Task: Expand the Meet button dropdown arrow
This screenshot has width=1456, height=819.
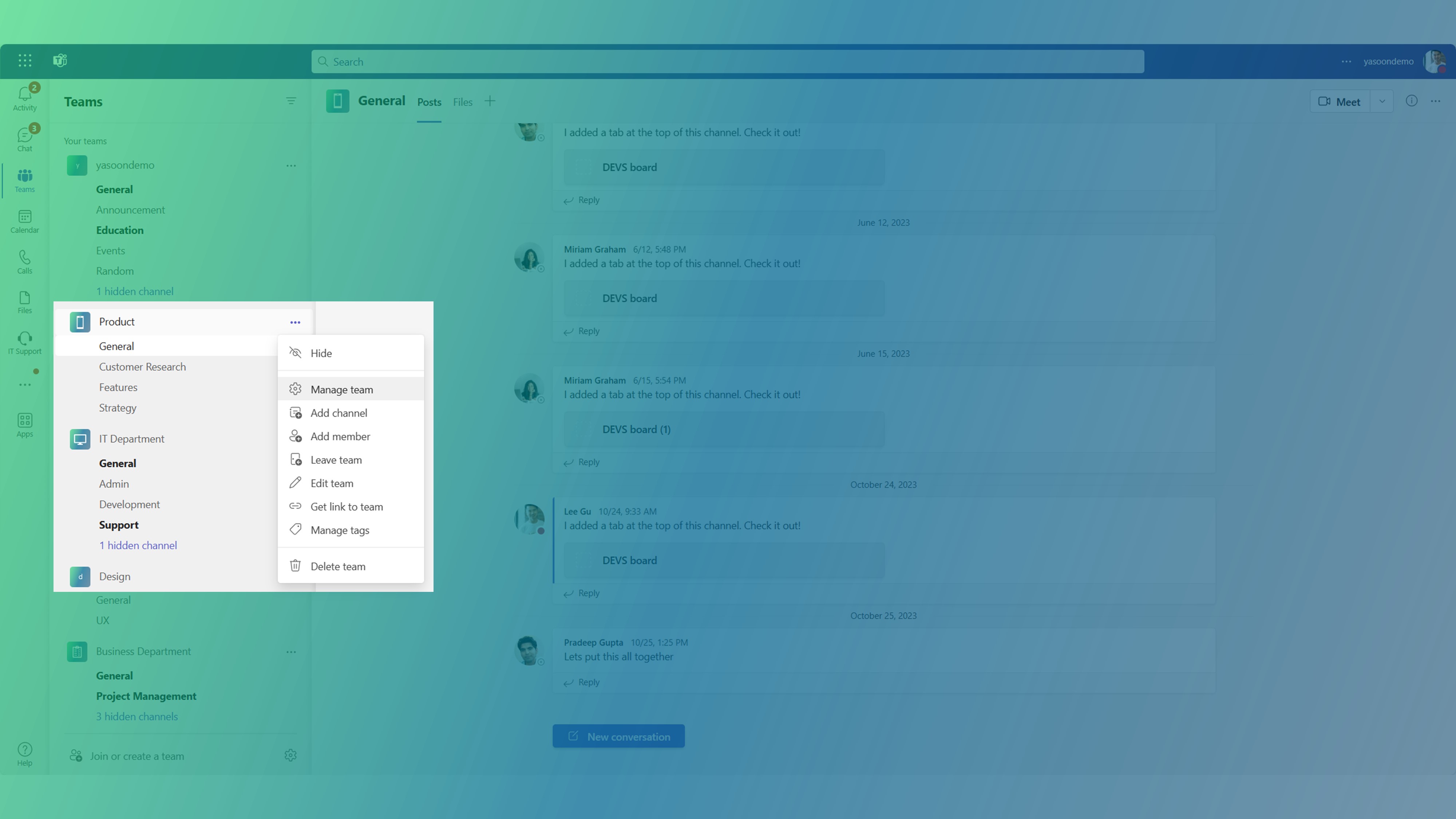Action: click(x=1382, y=101)
